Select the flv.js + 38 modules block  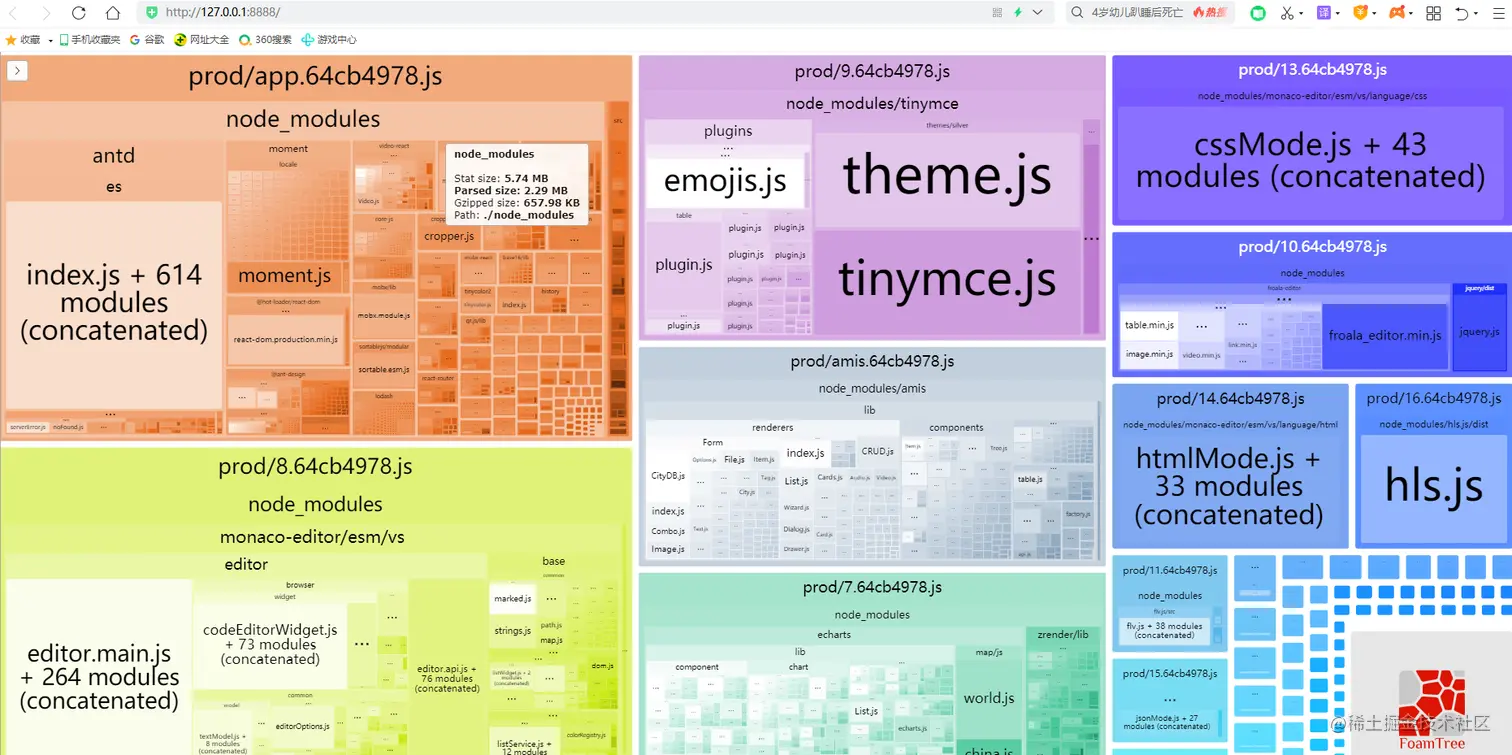[x=1164, y=631]
